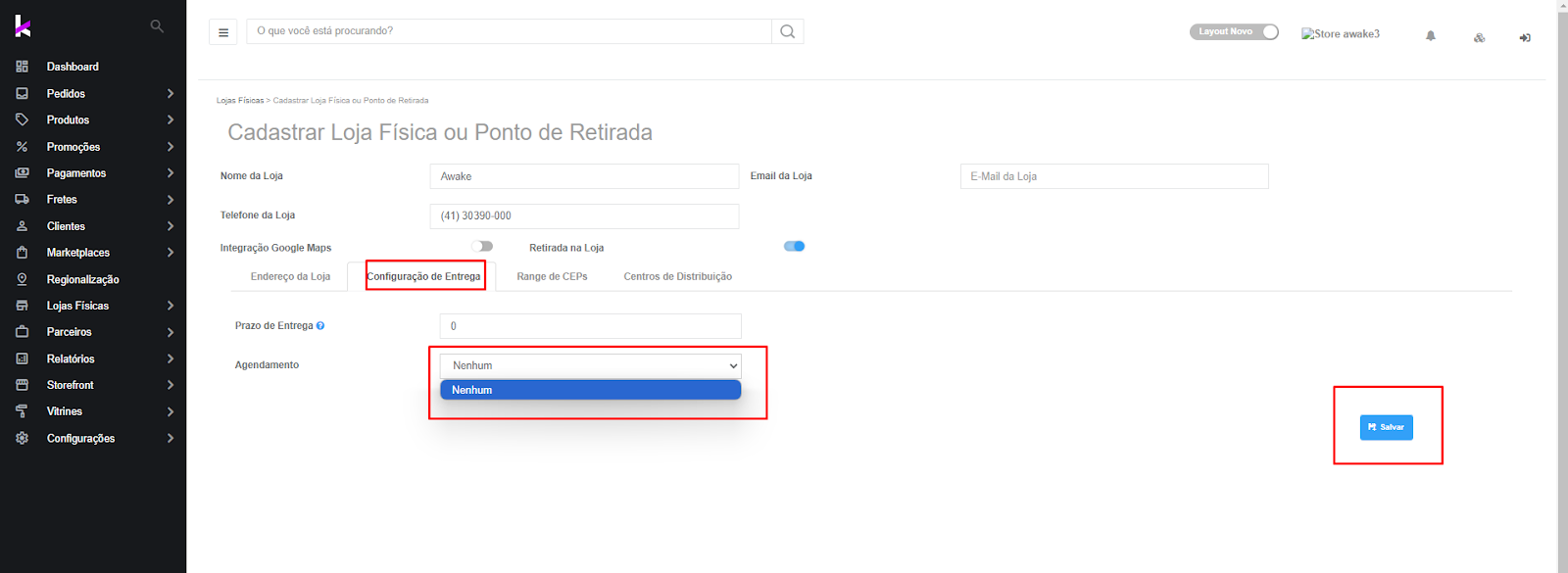This screenshot has height=573, width=1568.
Task: Click the Parceiros briefcase icon
Action: [x=22, y=332]
